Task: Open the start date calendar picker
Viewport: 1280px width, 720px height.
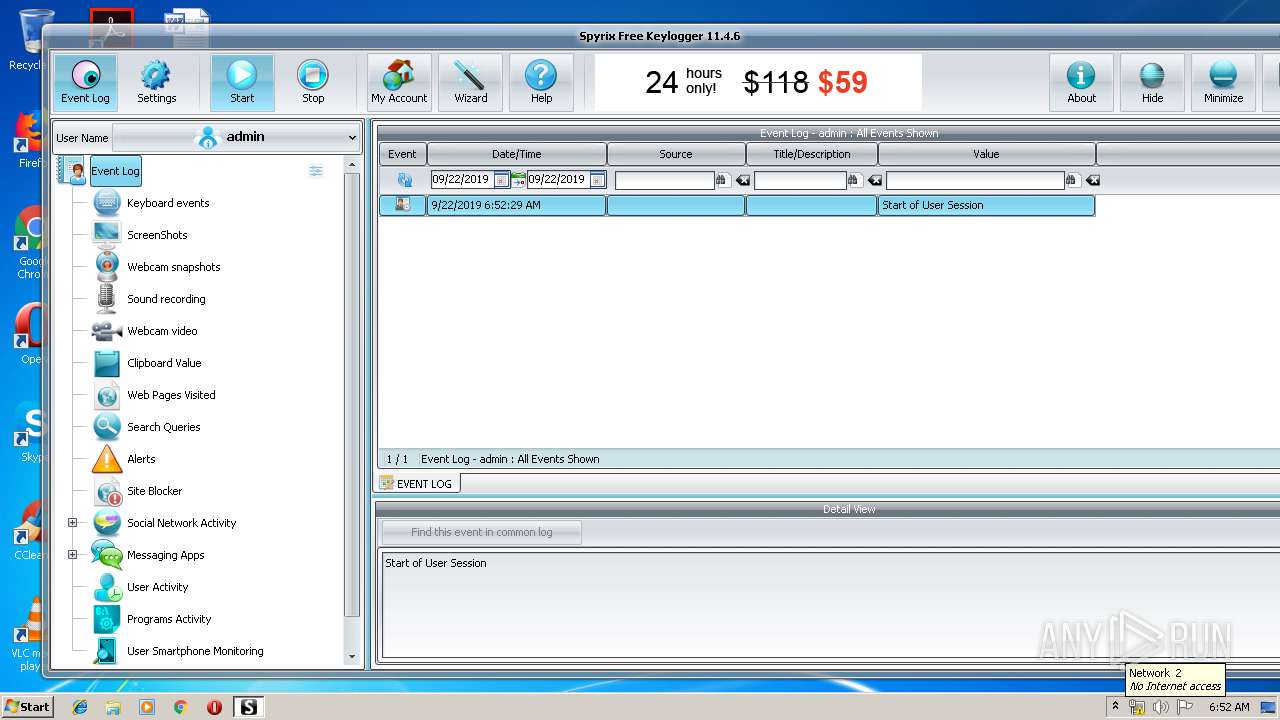Action: [501, 180]
